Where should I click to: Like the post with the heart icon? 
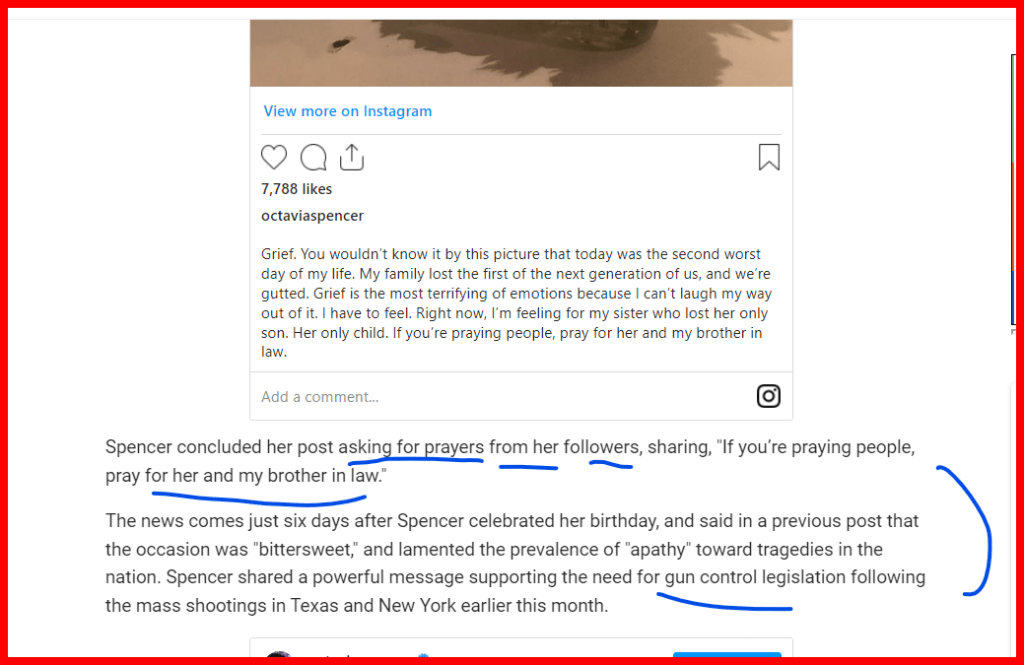coord(274,157)
